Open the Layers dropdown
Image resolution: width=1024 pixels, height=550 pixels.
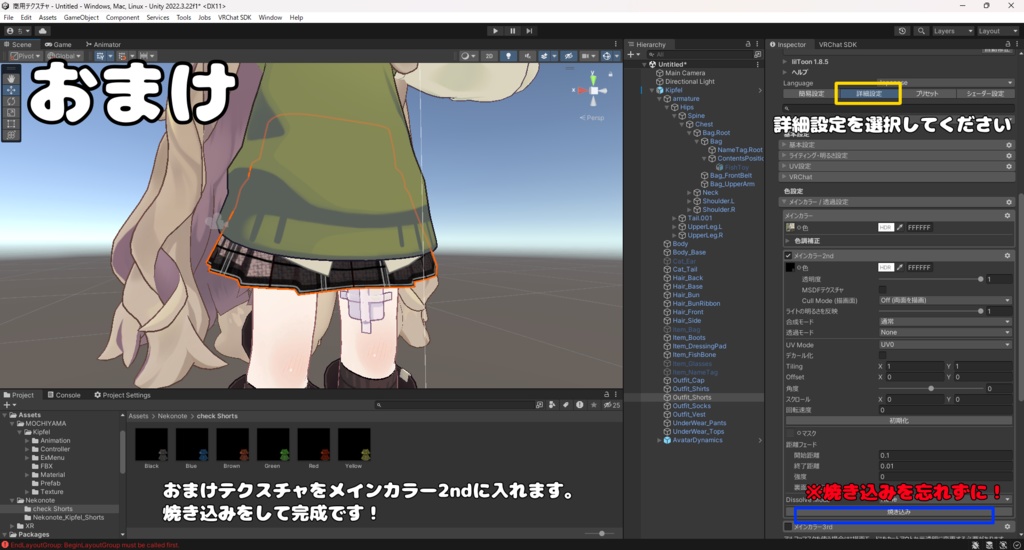click(x=953, y=31)
